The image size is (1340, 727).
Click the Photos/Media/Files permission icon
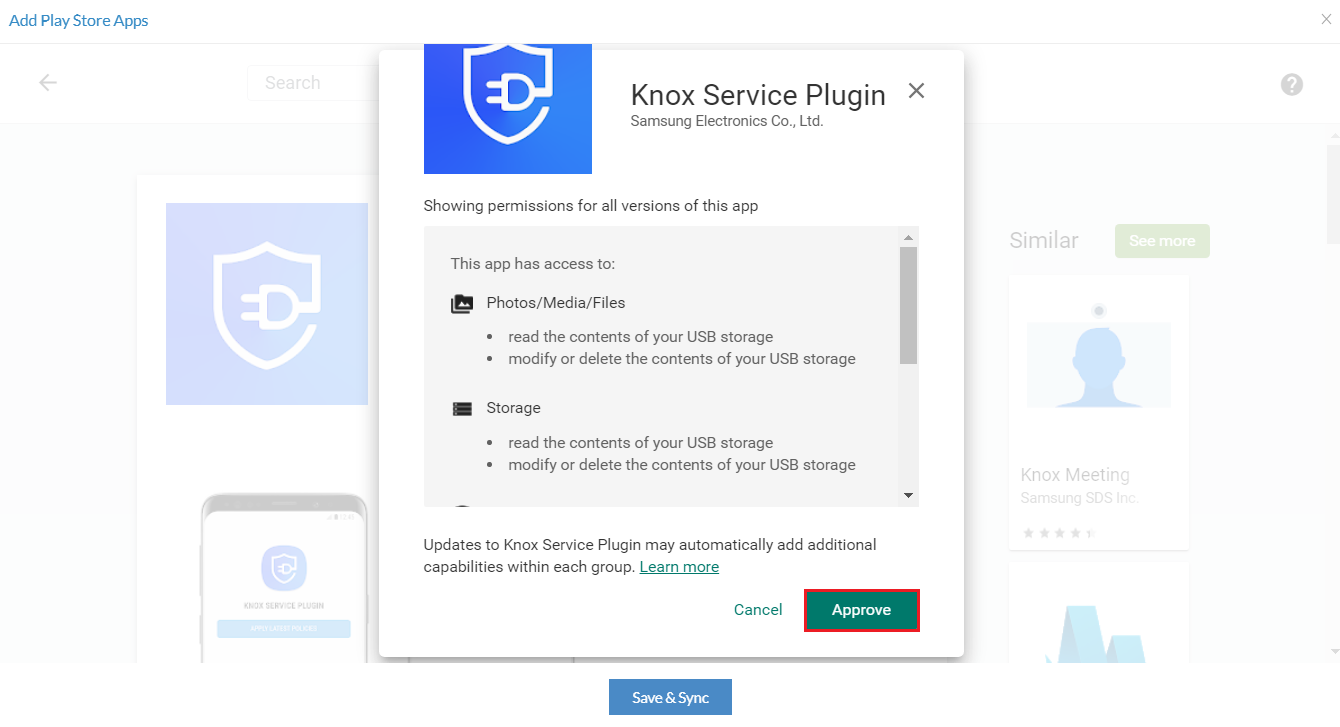coord(462,303)
